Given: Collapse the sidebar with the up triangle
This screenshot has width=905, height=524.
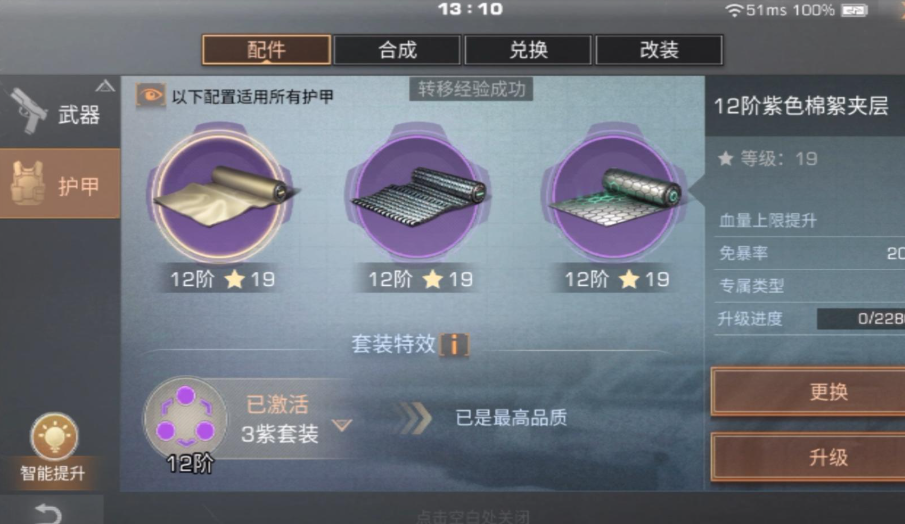Looking at the screenshot, I should [105, 87].
